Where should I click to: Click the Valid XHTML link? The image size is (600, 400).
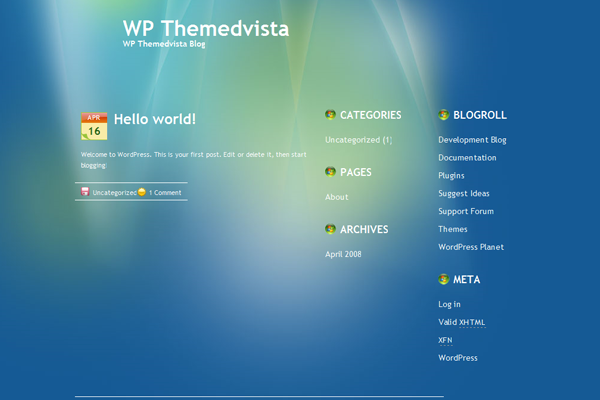coord(462,322)
